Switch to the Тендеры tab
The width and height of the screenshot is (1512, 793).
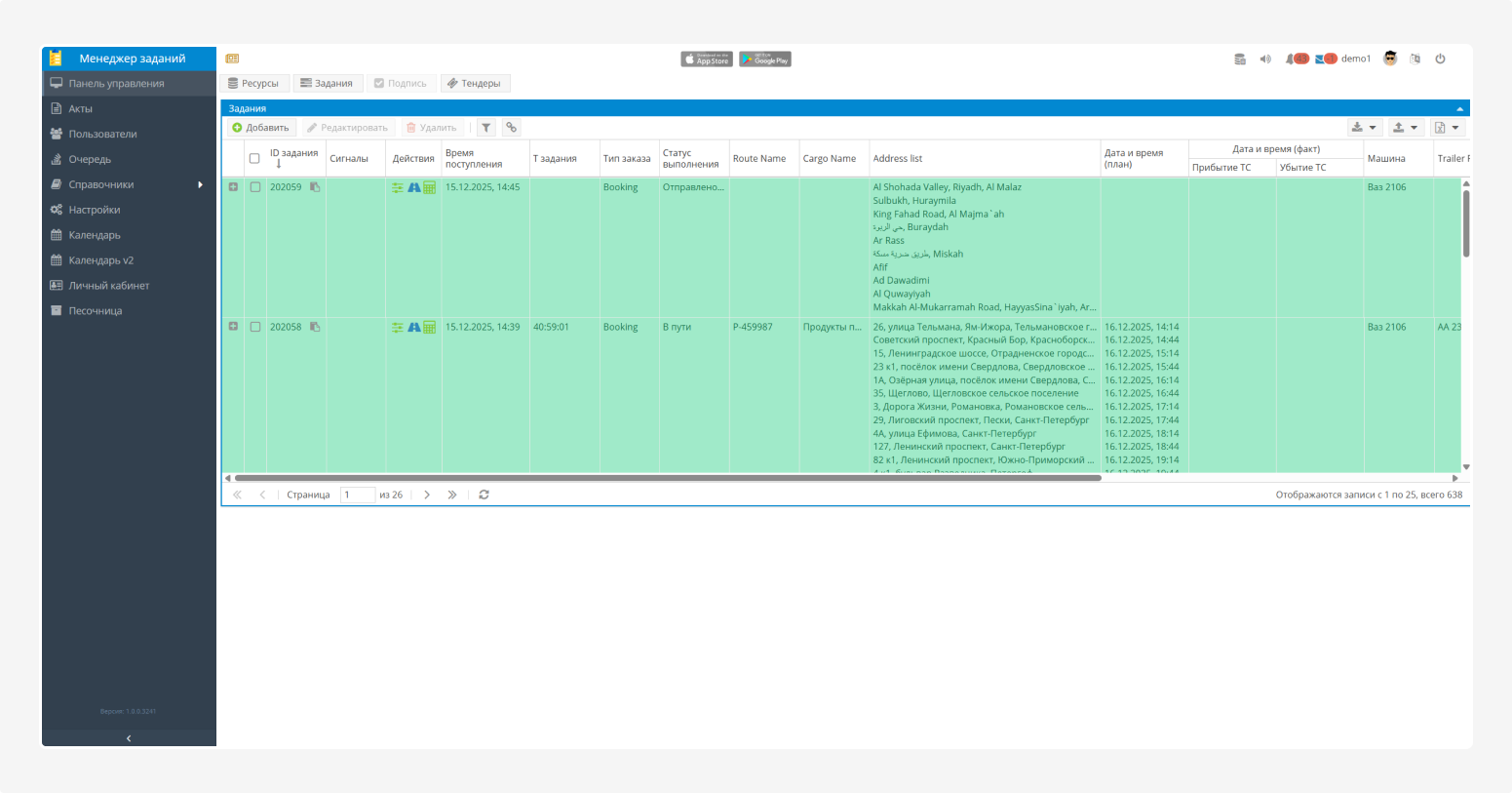[x=475, y=84]
